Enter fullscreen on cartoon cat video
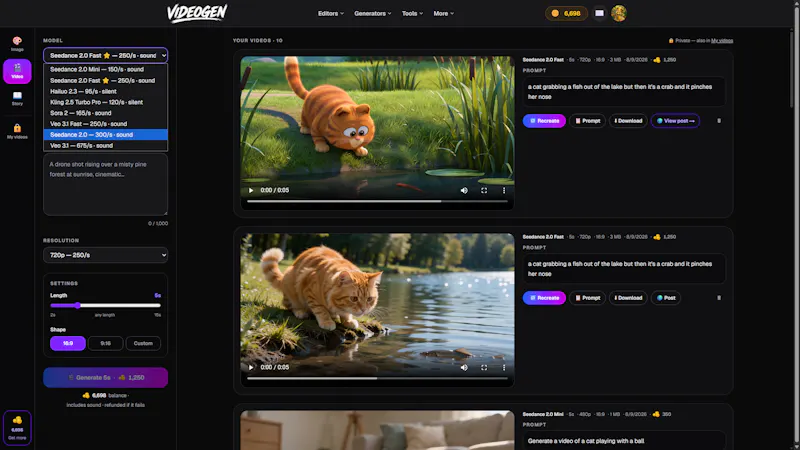The image size is (800, 450). (x=484, y=190)
